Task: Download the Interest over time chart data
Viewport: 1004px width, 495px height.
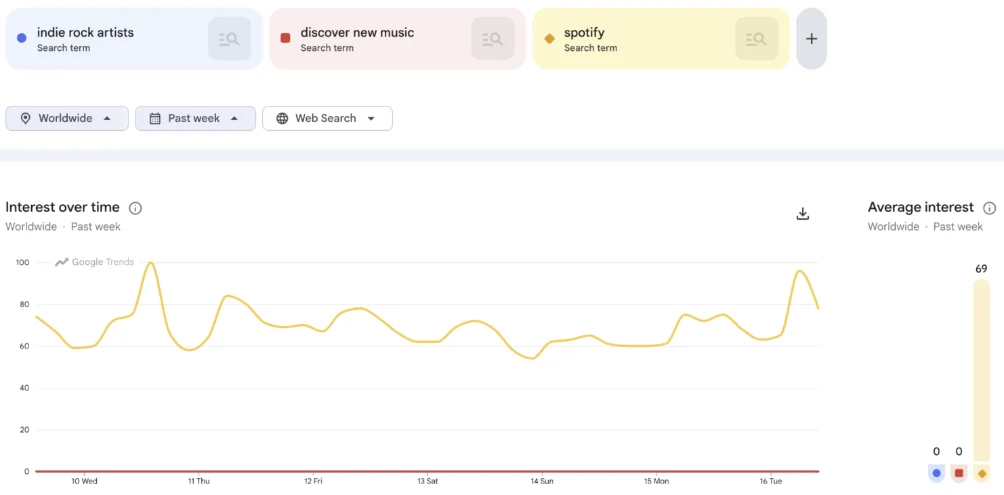Action: pos(803,214)
